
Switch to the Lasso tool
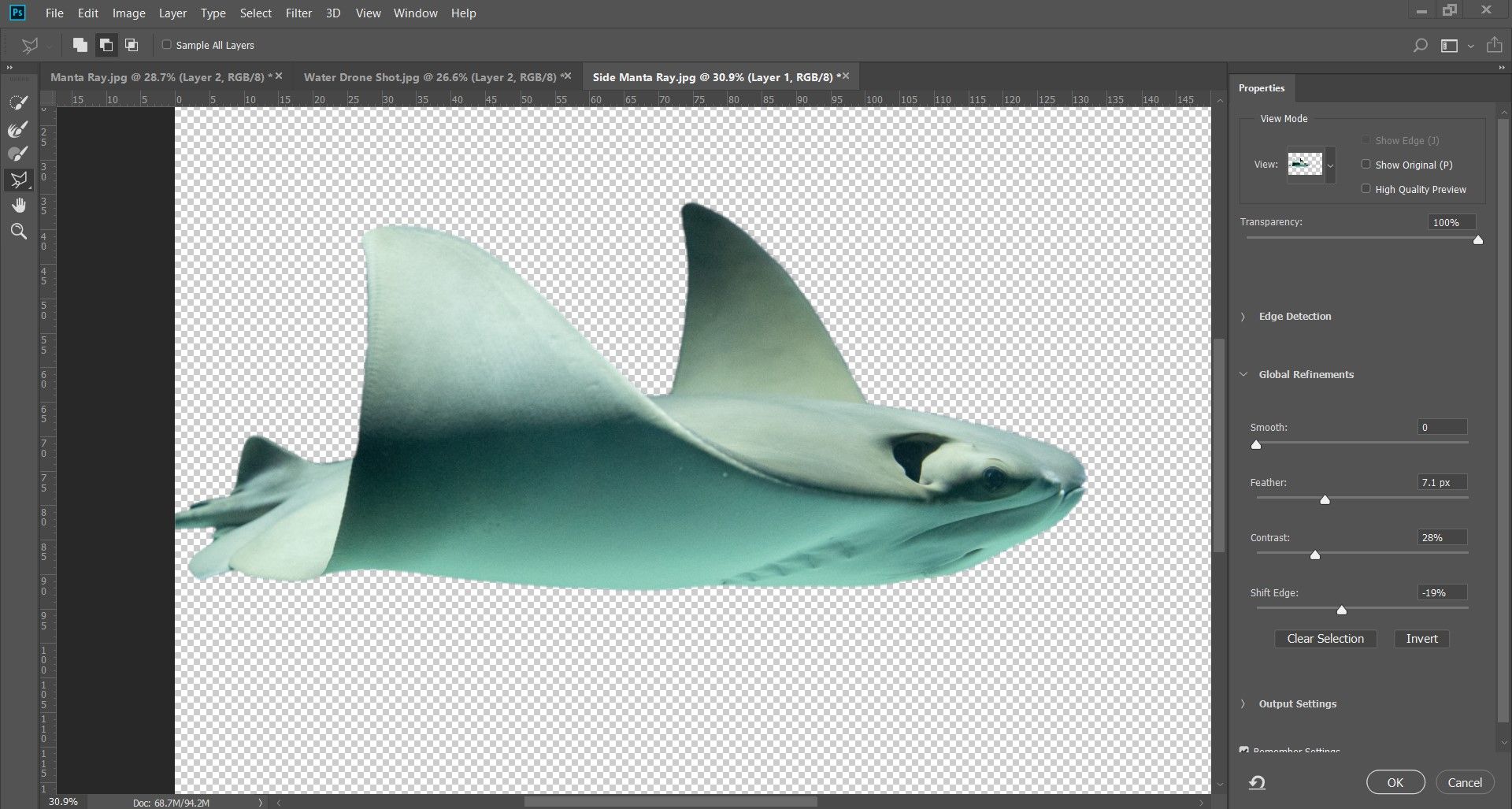pos(17,180)
